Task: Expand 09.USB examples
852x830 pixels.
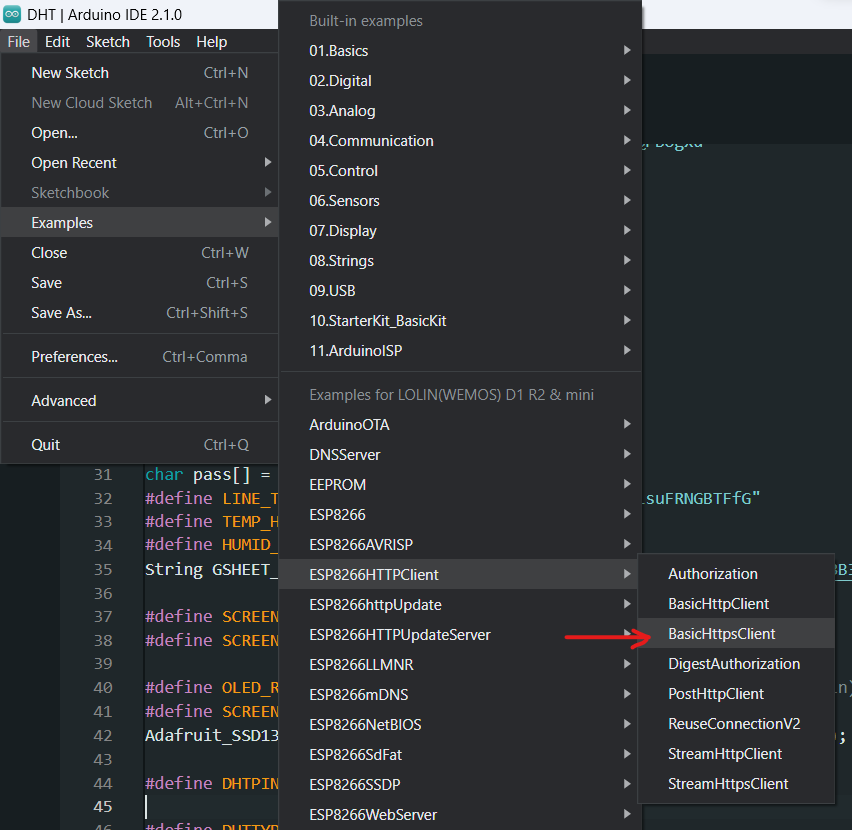Action: point(460,291)
